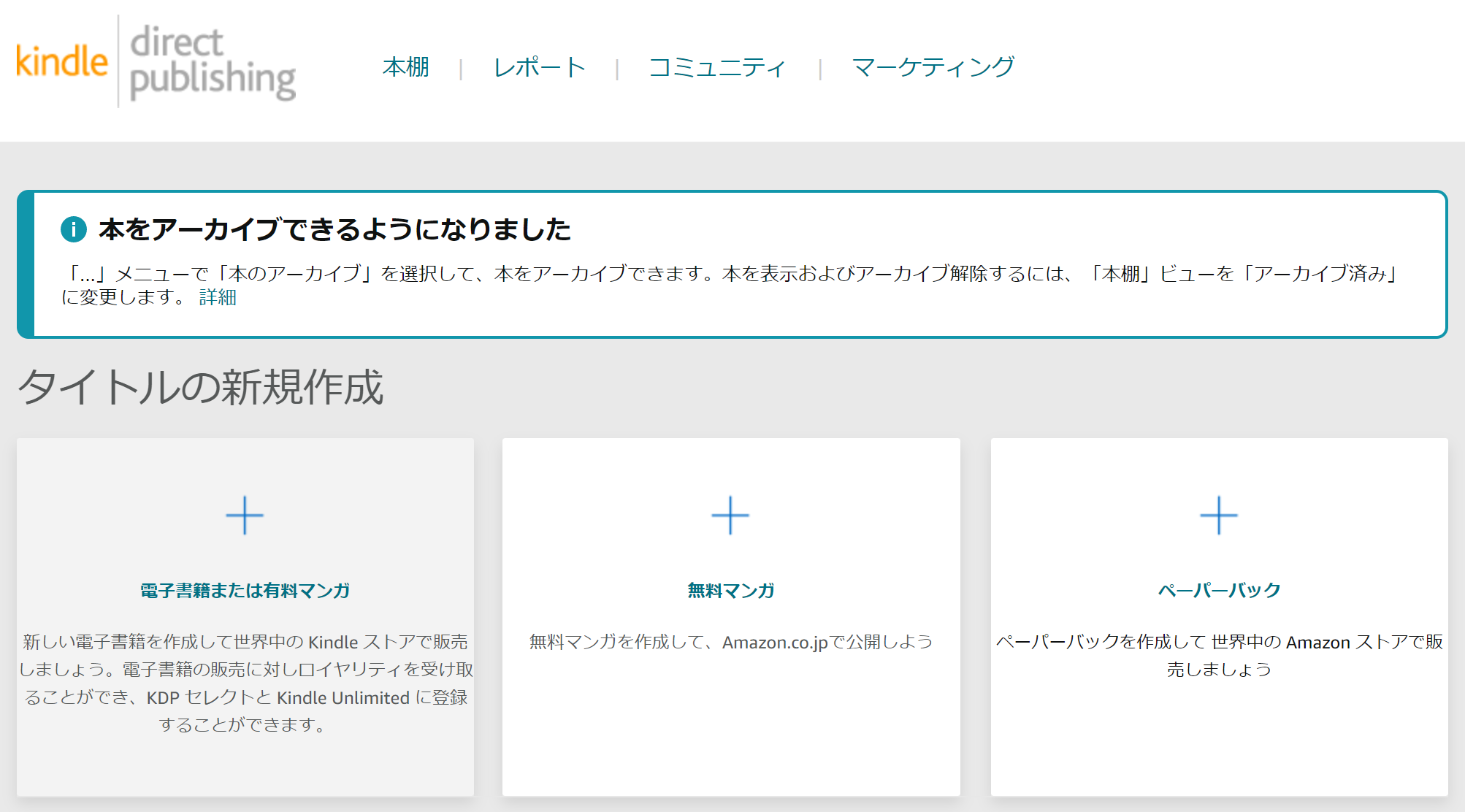The width and height of the screenshot is (1465, 812).
Task: Click the 無料マンガ title link
Action: [730, 590]
